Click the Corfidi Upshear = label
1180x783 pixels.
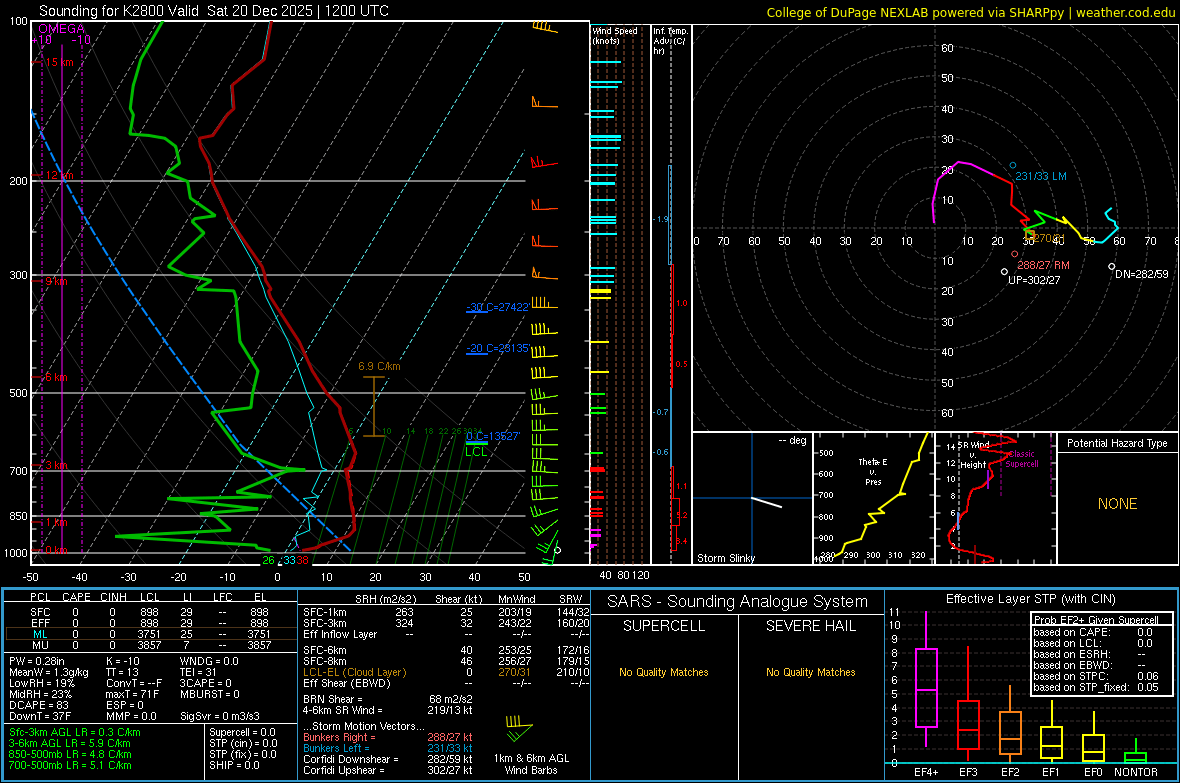point(344,770)
